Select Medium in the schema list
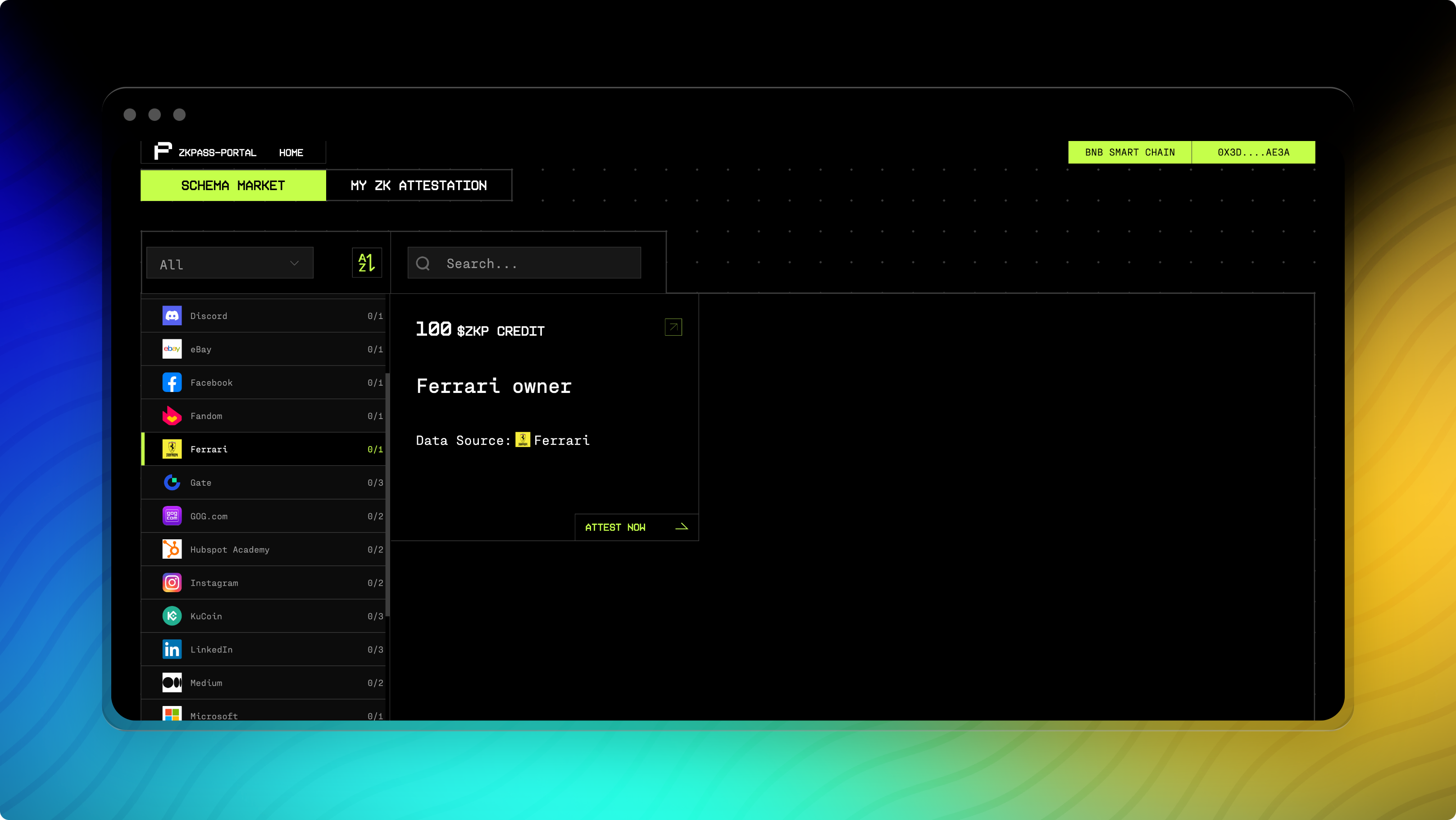Screen dimensions: 1456x820 pos(264,682)
